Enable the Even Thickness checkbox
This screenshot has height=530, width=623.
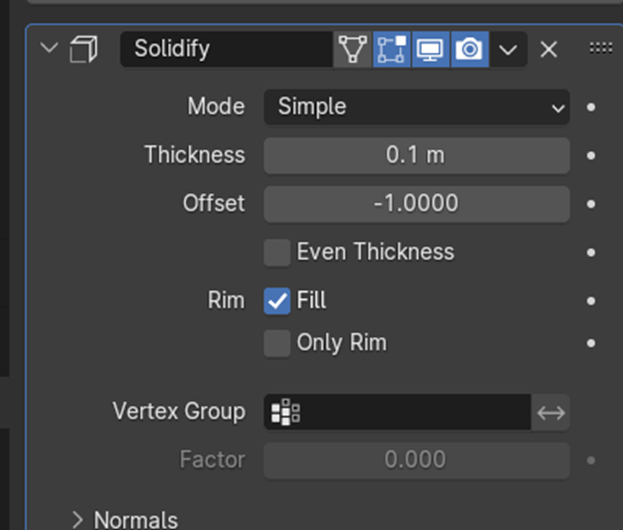pyautogui.click(x=277, y=252)
